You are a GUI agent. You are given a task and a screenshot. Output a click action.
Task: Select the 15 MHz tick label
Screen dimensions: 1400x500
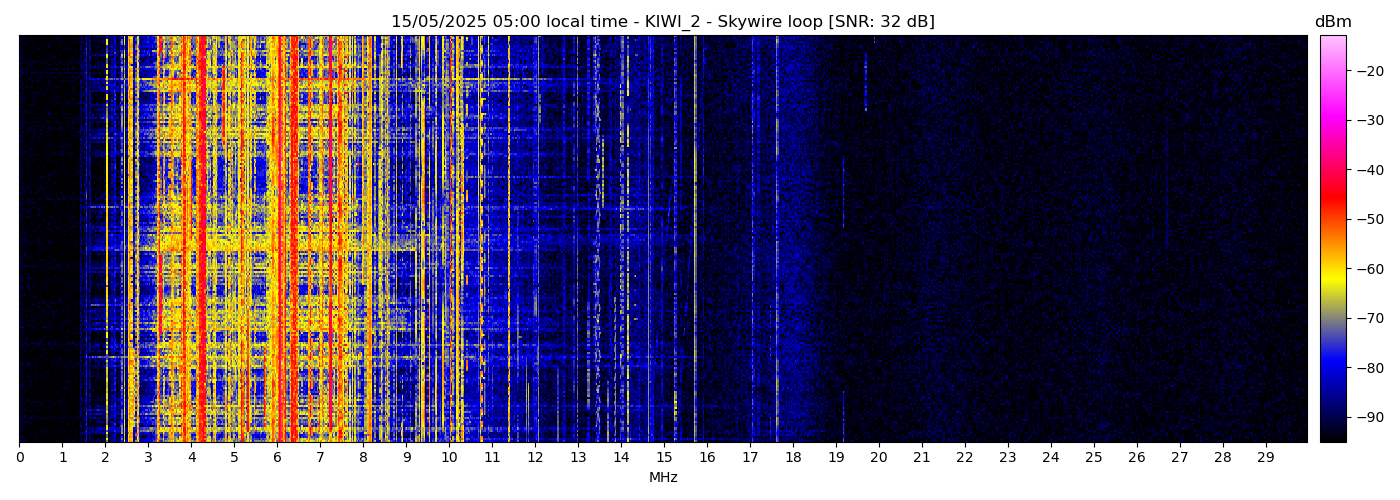664,457
